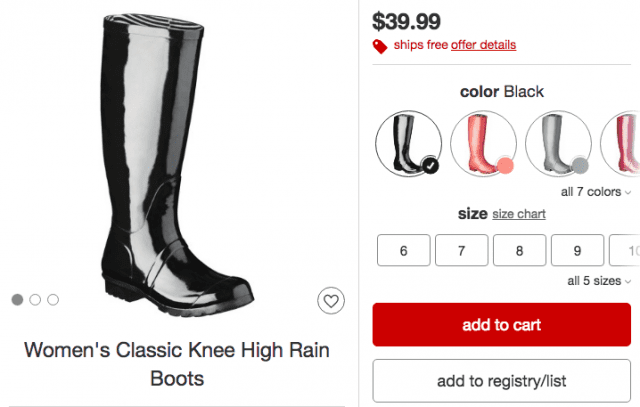Switch to the third product image dot

tap(53, 300)
